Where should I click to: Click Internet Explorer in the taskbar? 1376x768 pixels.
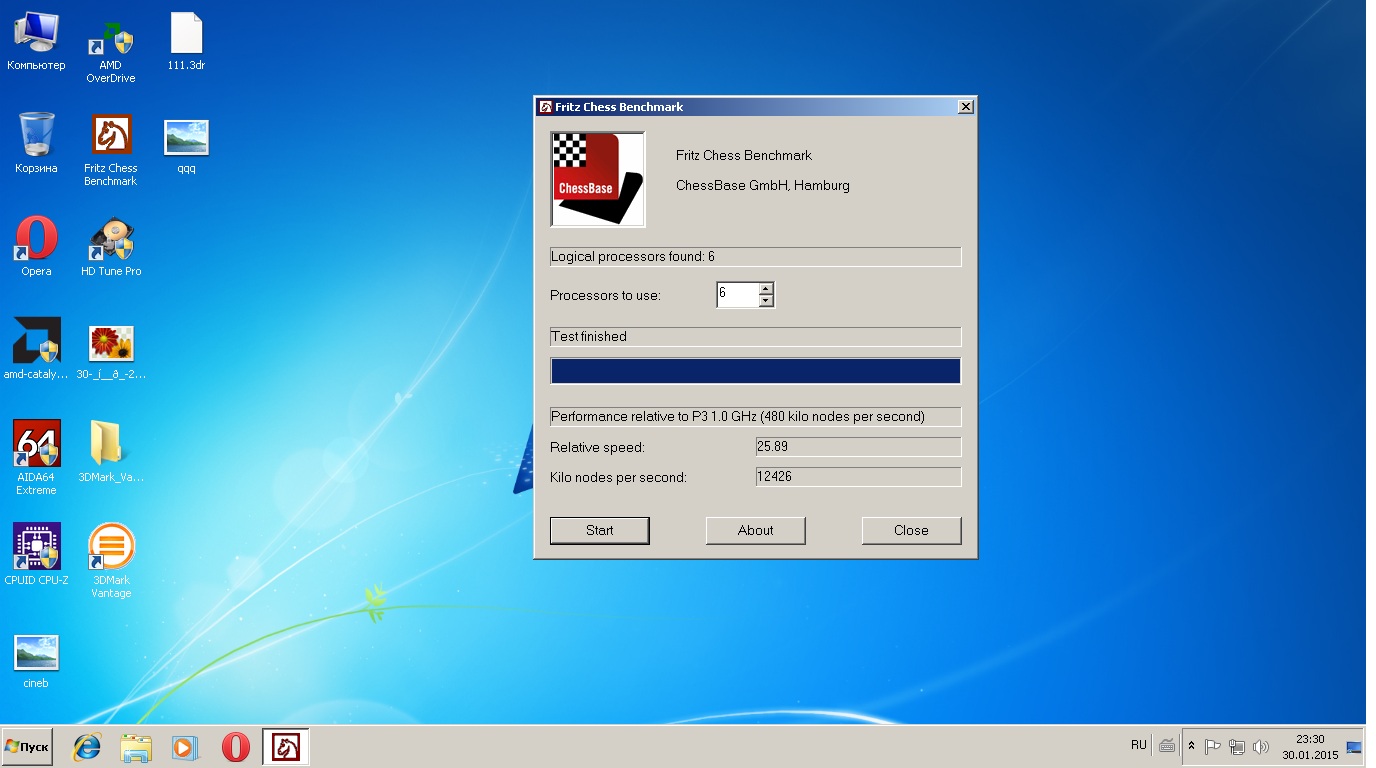pyautogui.click(x=88, y=747)
